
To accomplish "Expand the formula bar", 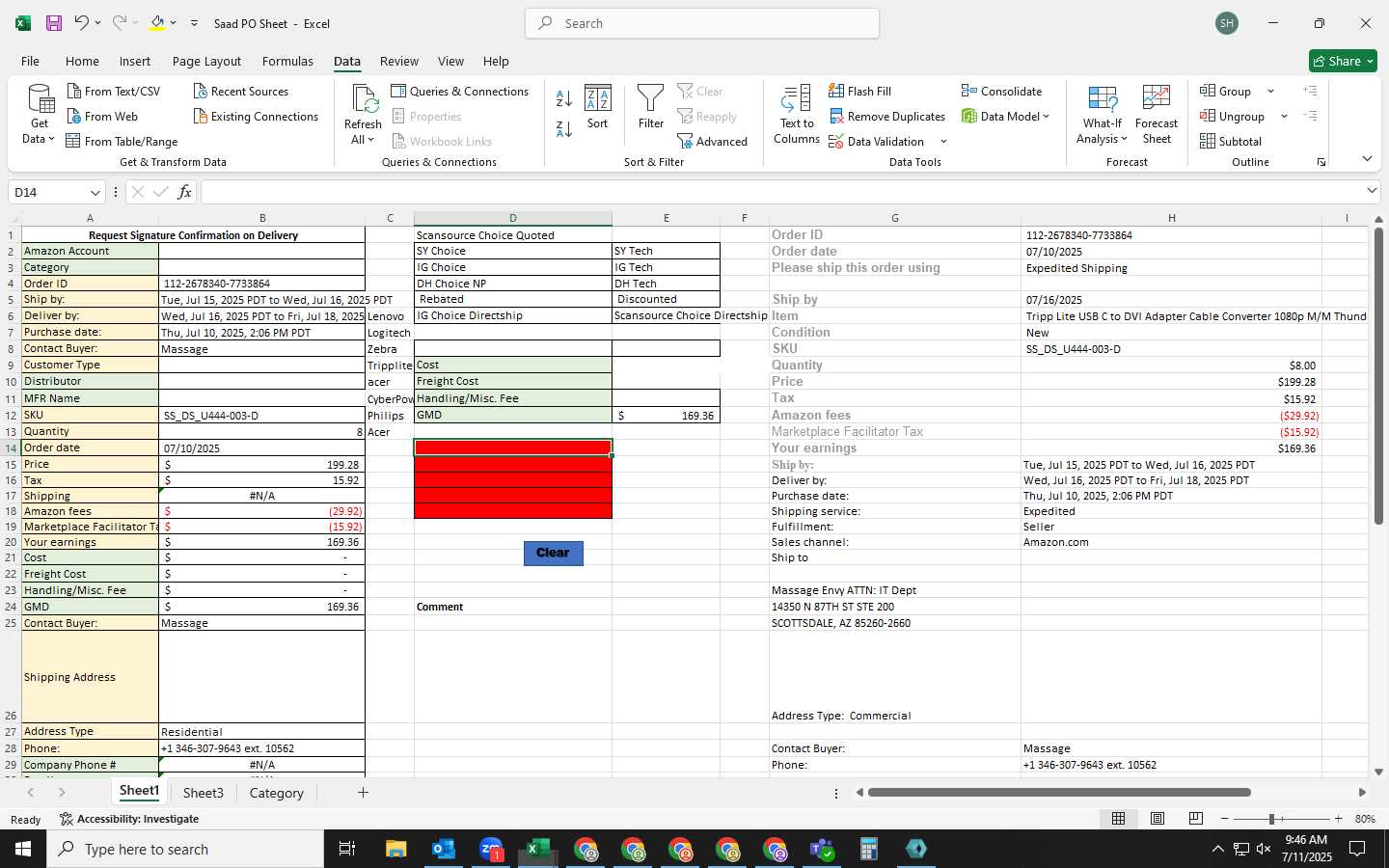I will coord(1372,191).
